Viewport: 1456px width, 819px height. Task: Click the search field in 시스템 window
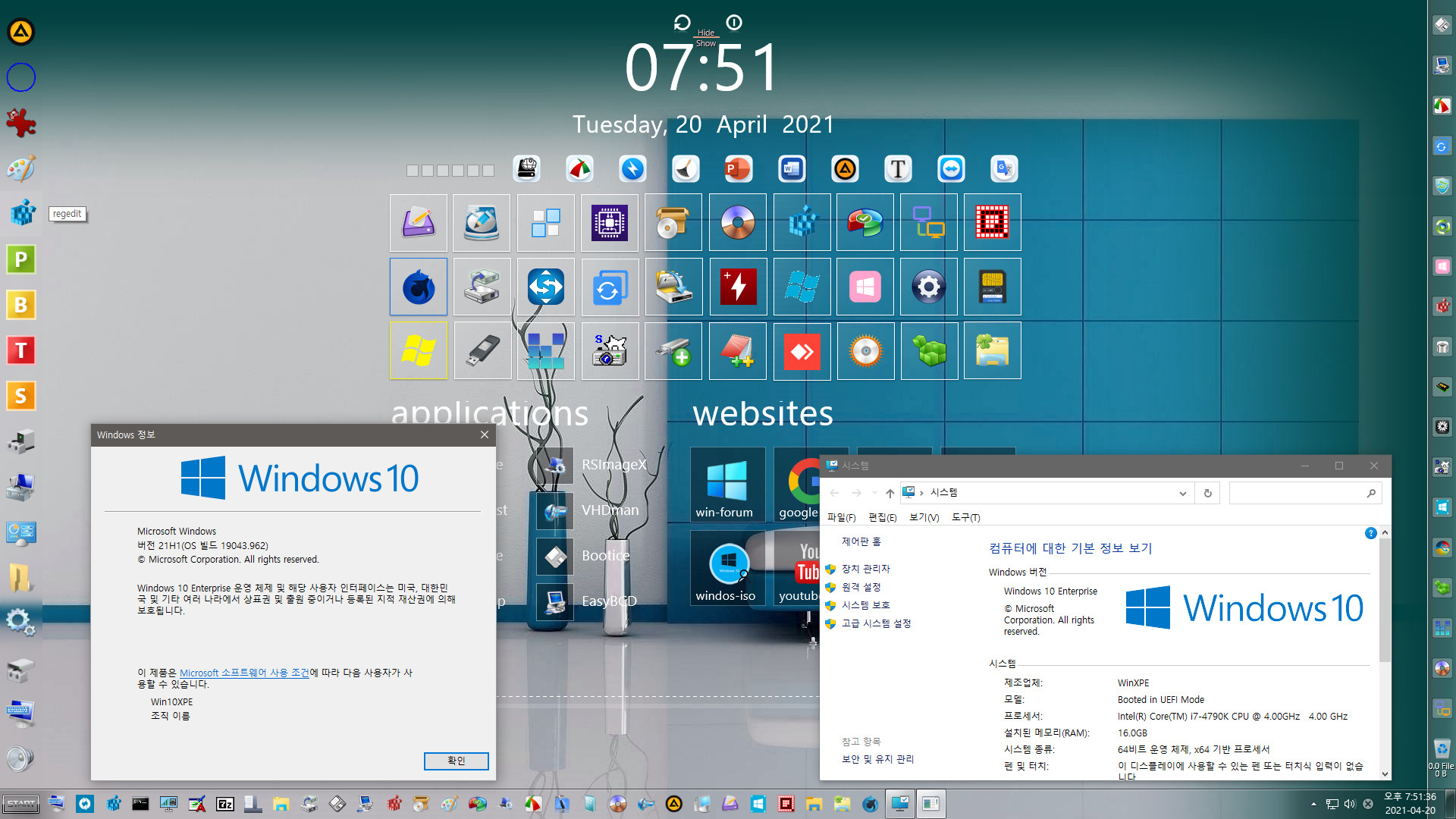[x=1304, y=493]
